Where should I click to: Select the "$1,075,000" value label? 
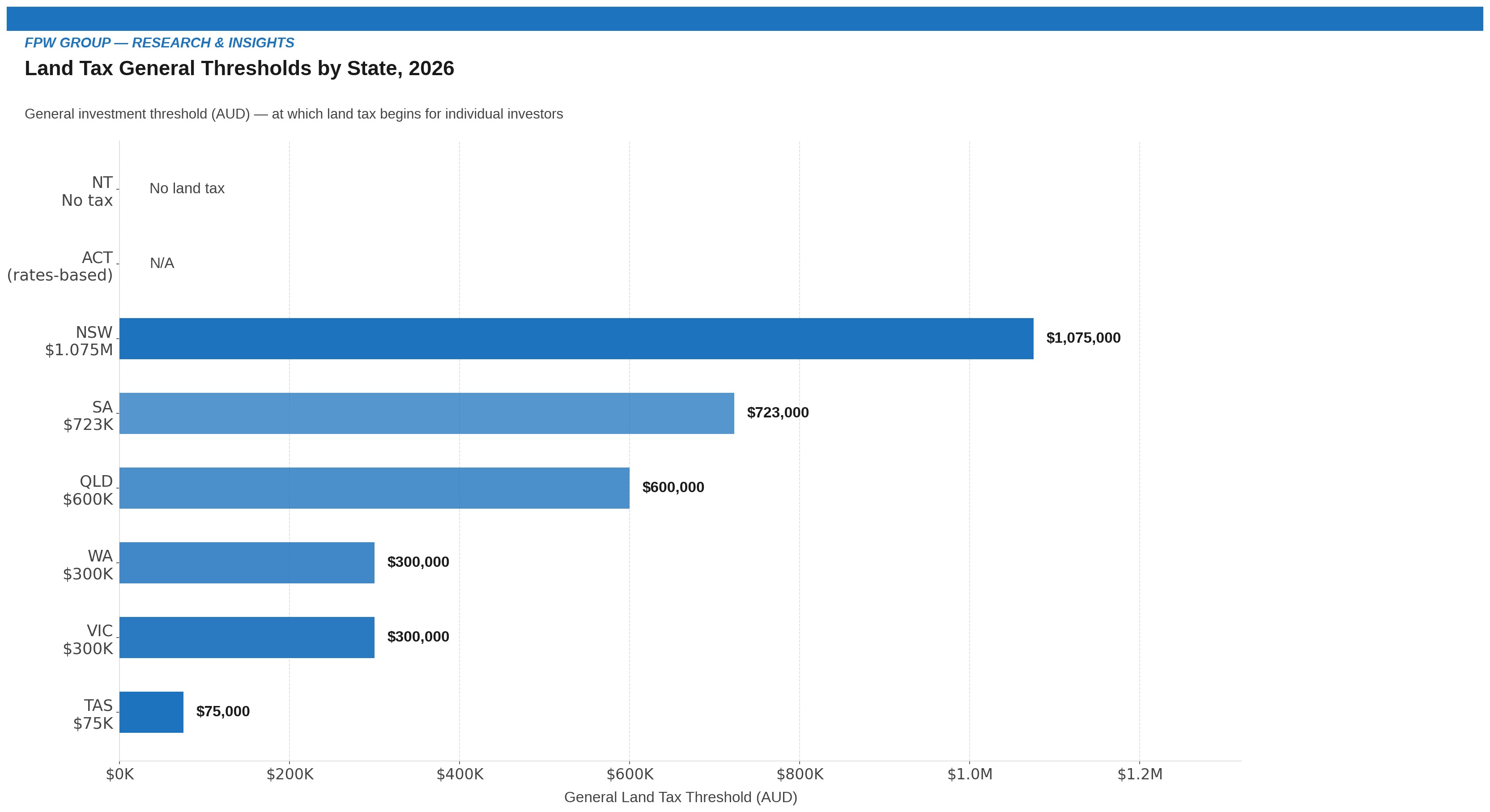point(1083,338)
